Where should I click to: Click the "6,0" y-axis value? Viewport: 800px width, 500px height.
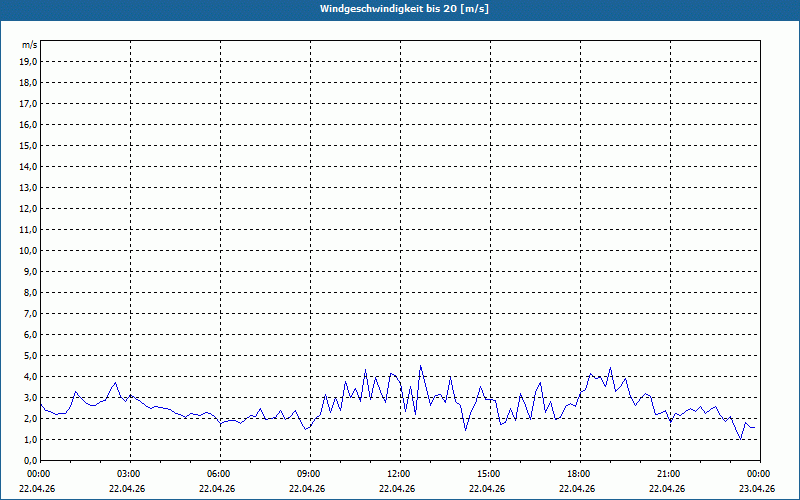tap(31, 334)
